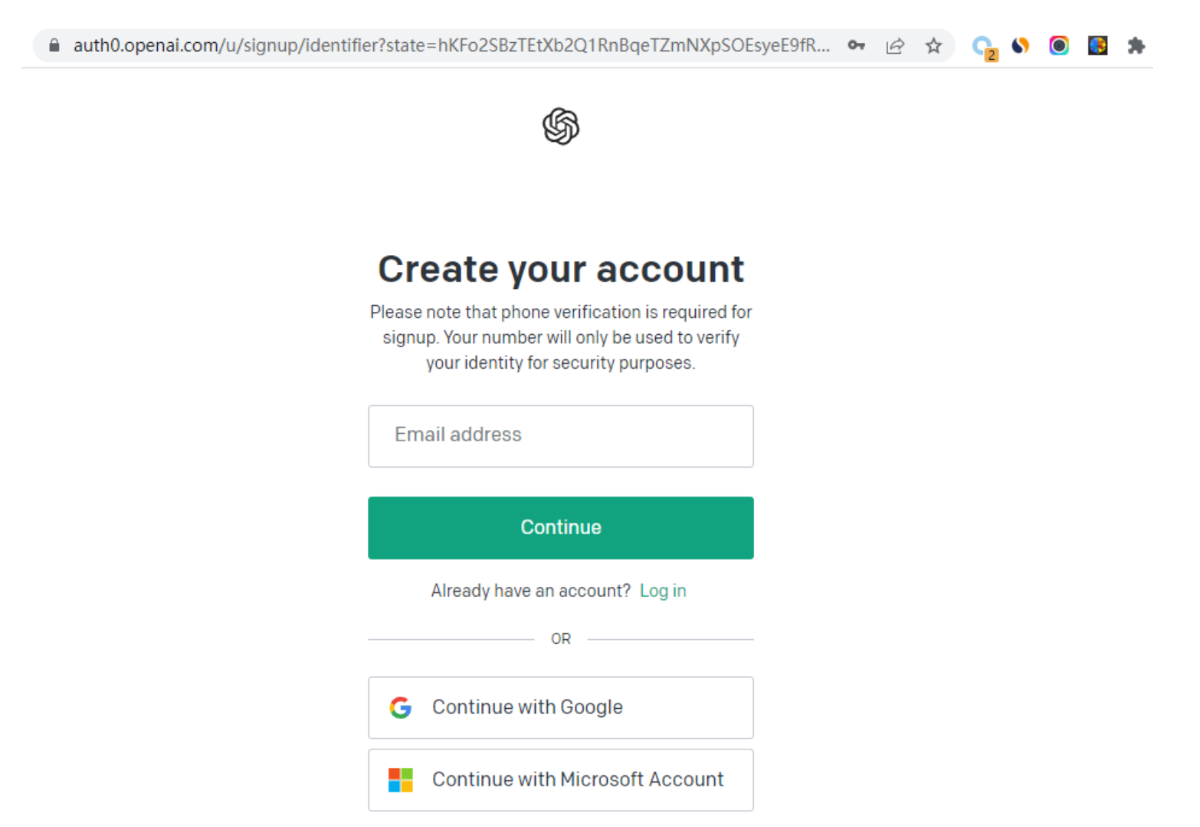1200x827 pixels.
Task: Choose Continue with Microsoft Account
Action: 561,780
